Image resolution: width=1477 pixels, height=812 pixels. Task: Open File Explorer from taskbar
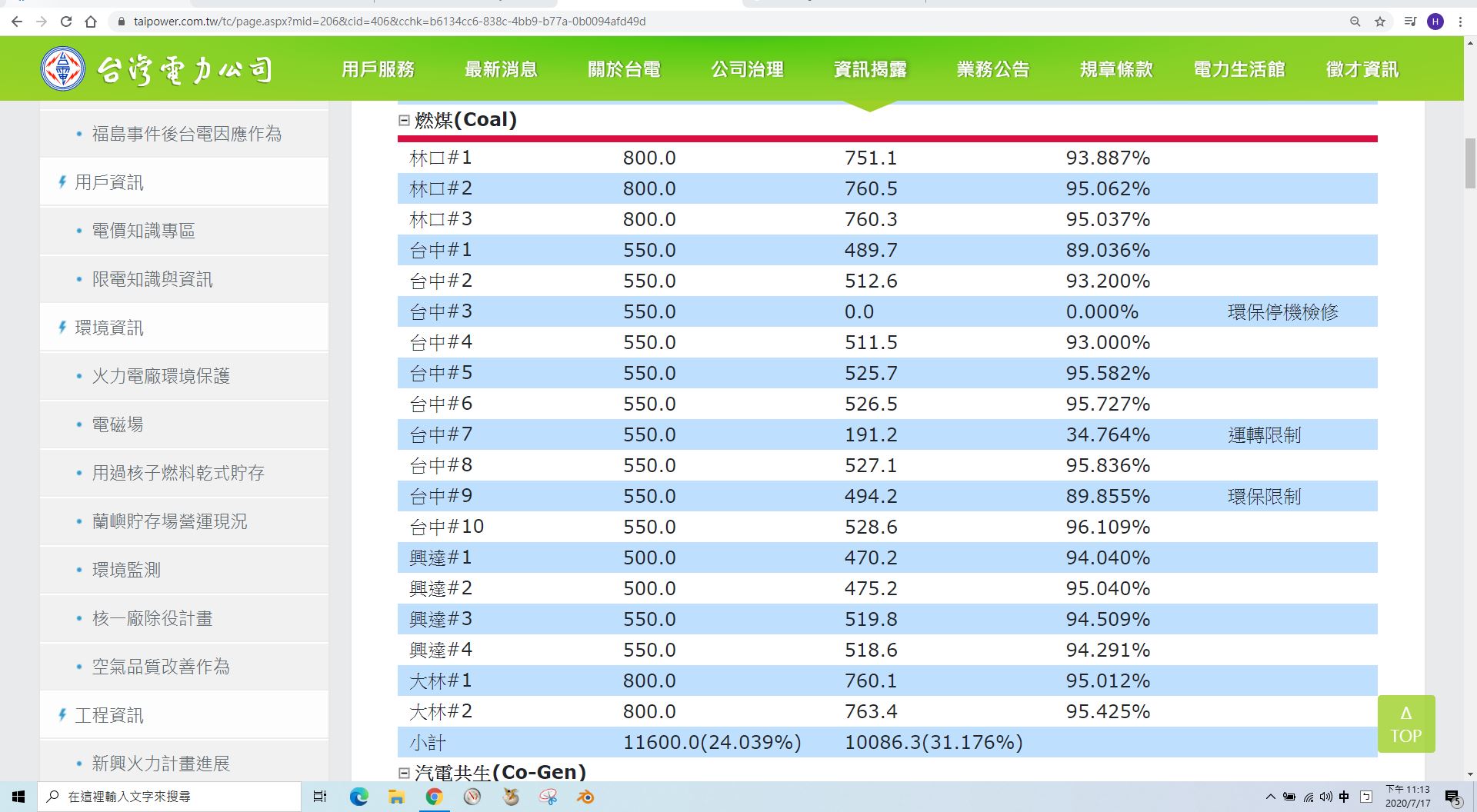click(x=396, y=797)
